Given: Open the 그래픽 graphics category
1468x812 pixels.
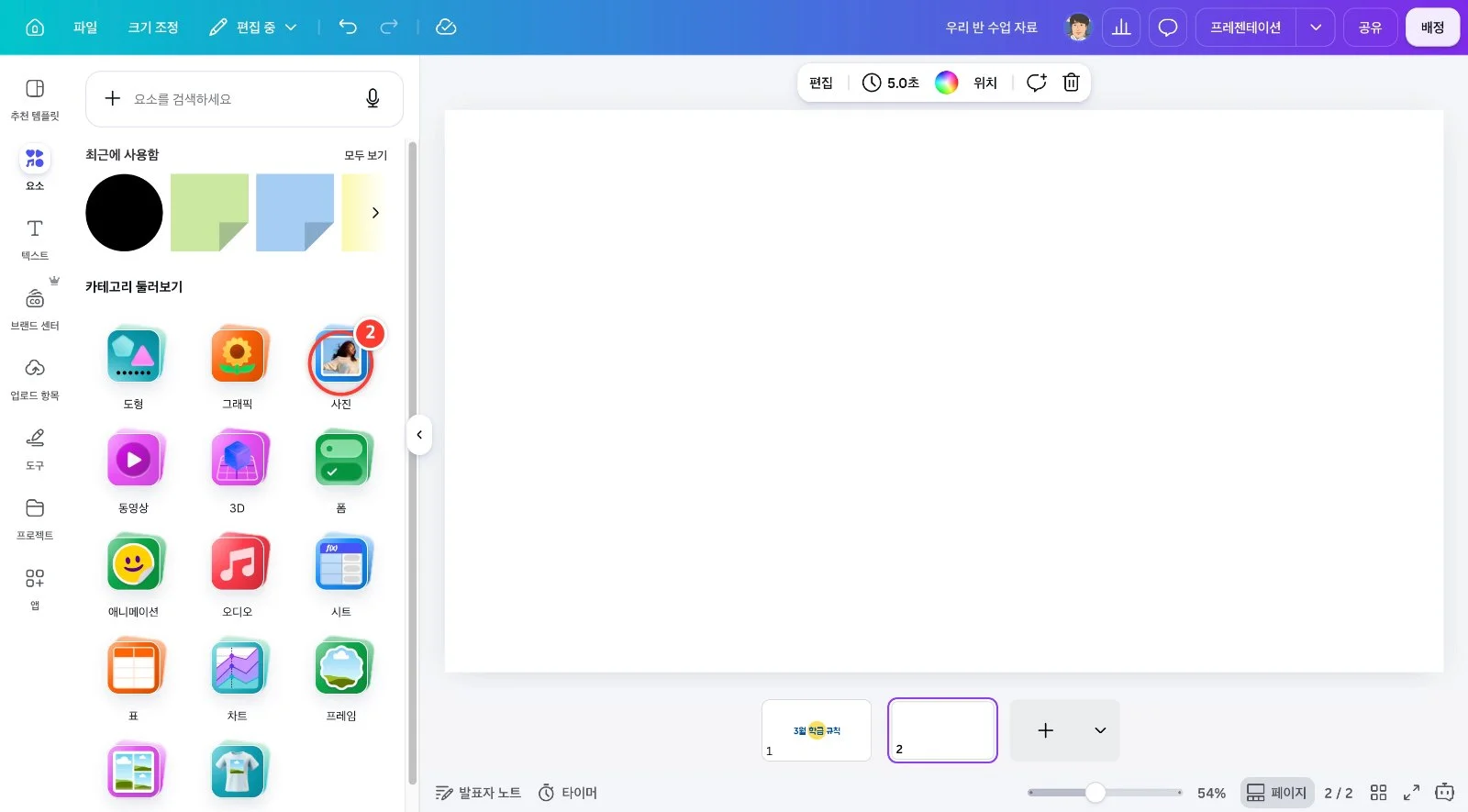Looking at the screenshot, I should click(238, 368).
